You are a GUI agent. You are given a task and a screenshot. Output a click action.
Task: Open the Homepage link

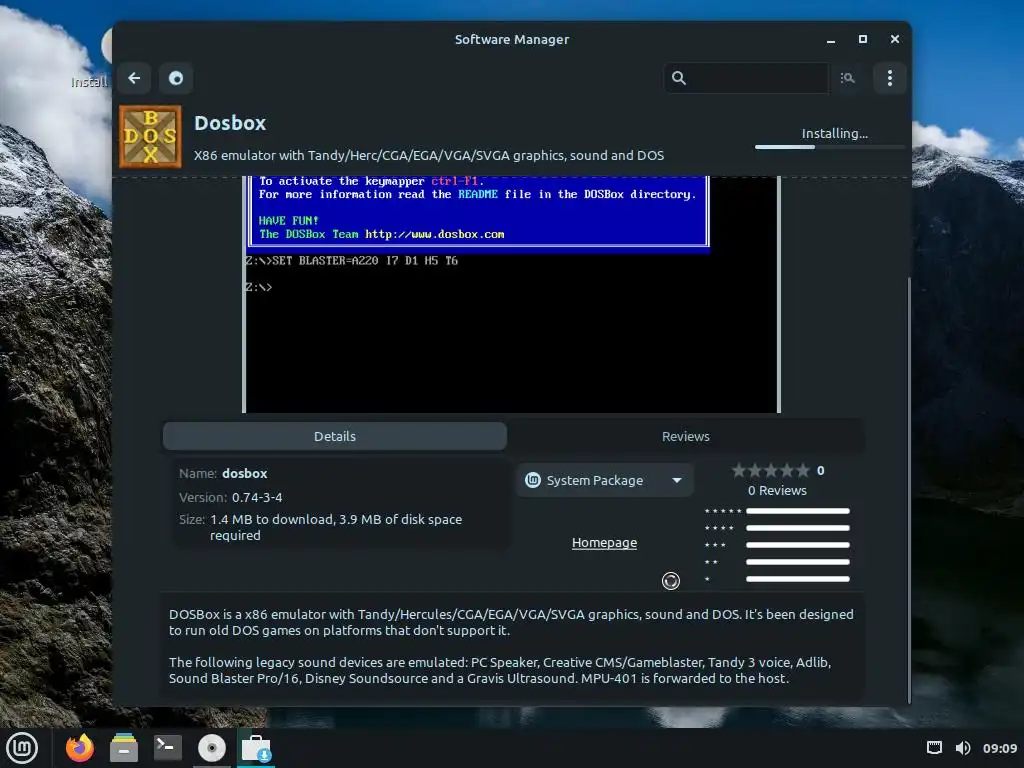point(604,543)
